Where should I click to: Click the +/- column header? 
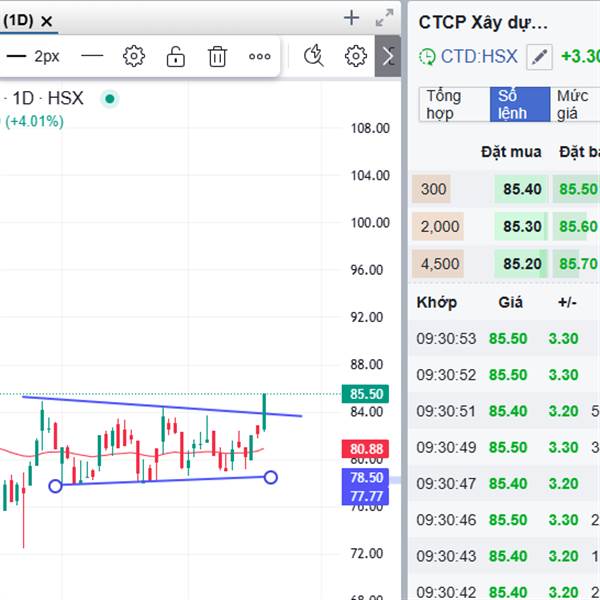point(567,302)
